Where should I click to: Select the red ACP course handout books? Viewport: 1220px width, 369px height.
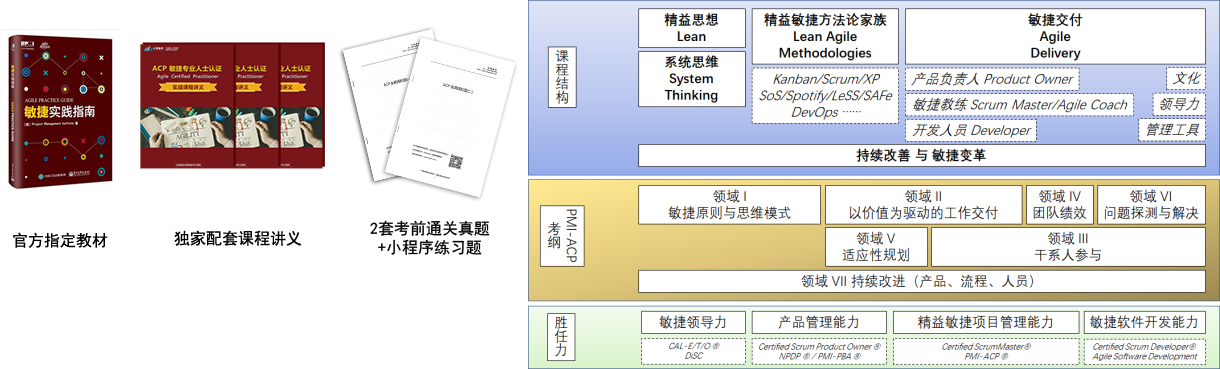coord(234,105)
